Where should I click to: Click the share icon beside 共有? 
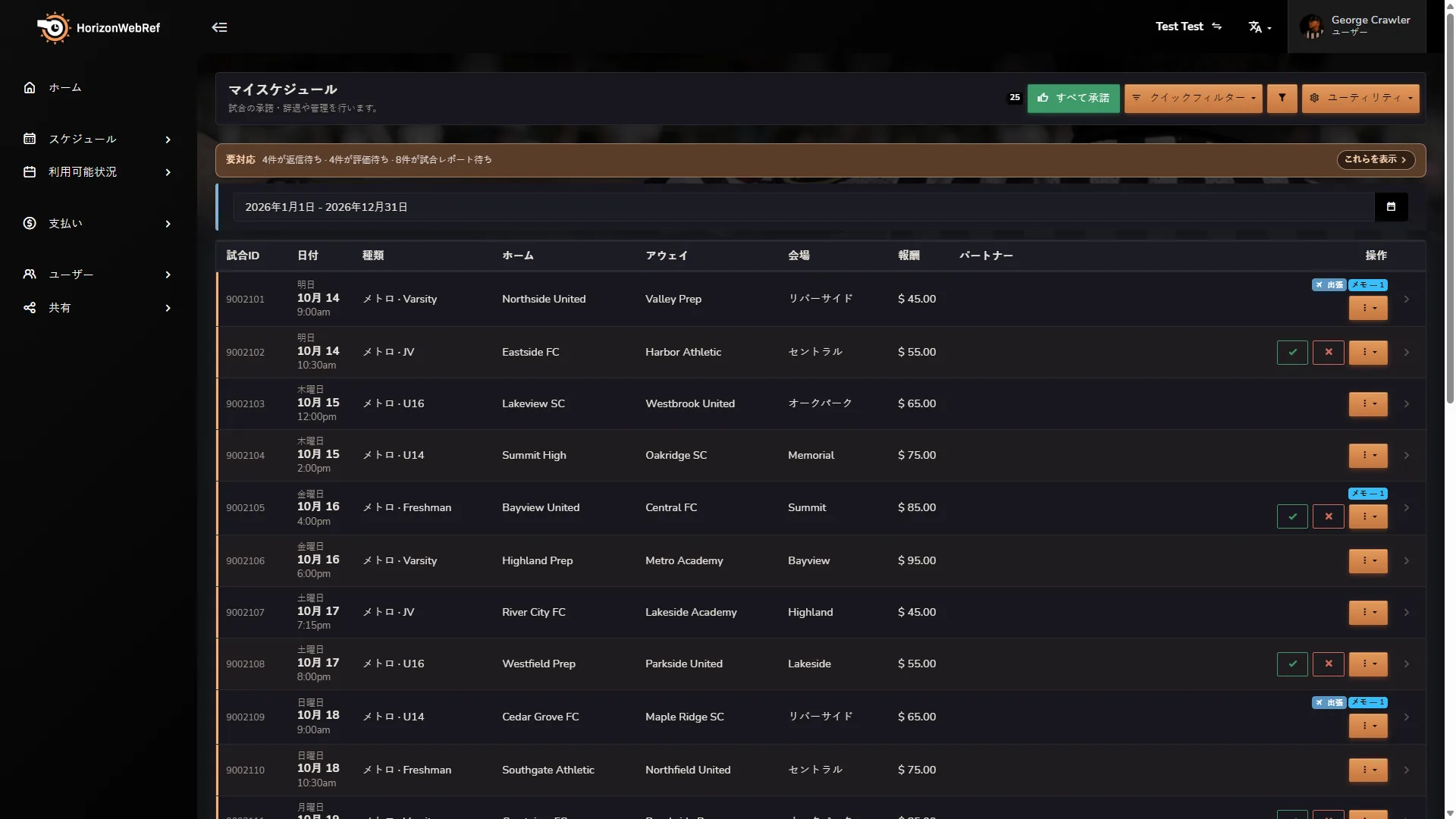click(30, 307)
